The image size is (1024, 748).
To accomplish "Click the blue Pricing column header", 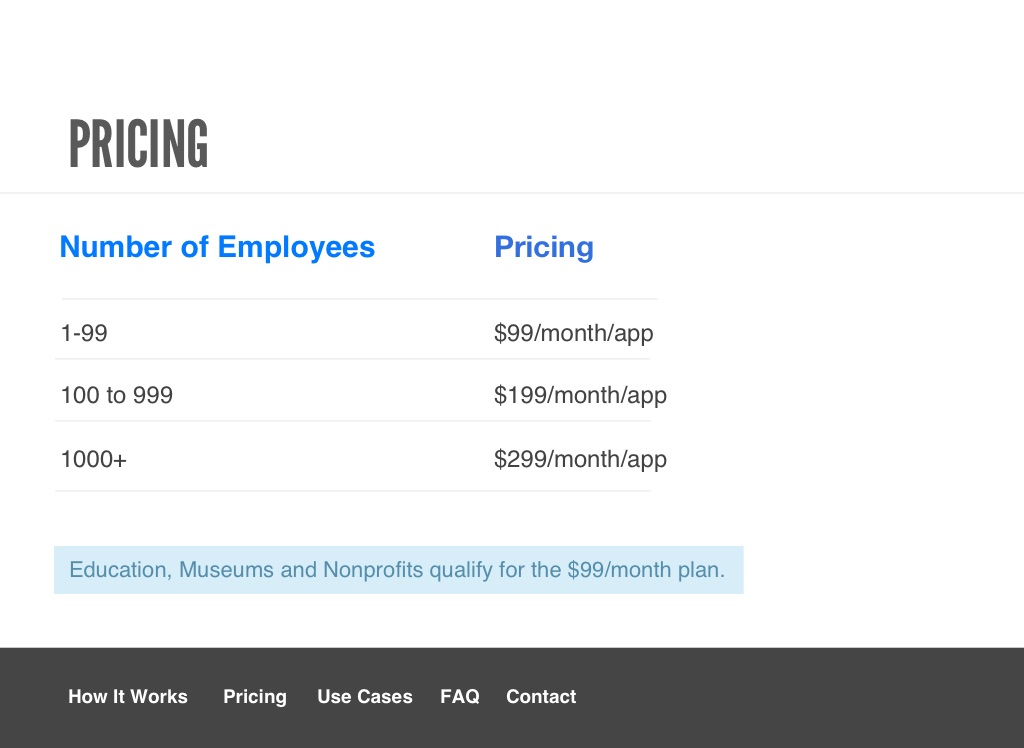I will point(544,247).
